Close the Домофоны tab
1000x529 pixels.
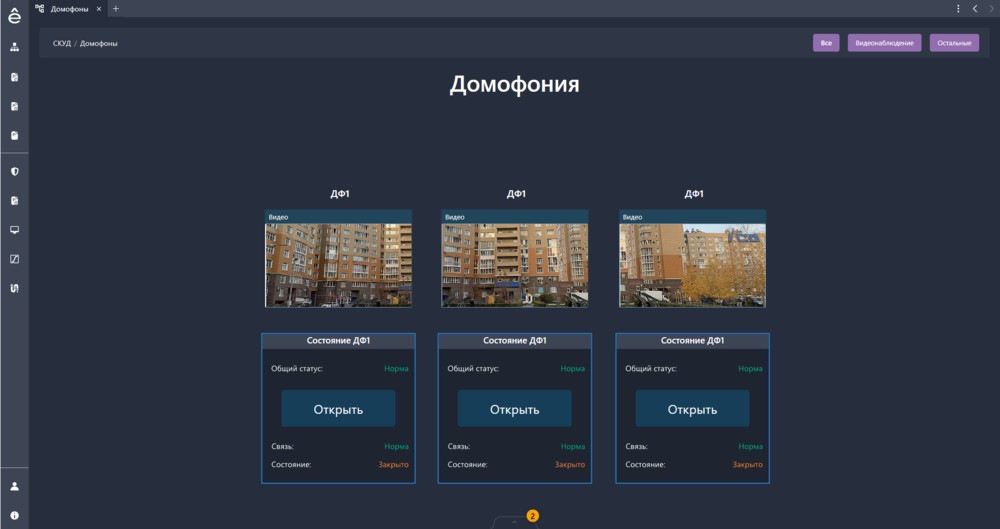[98, 9]
